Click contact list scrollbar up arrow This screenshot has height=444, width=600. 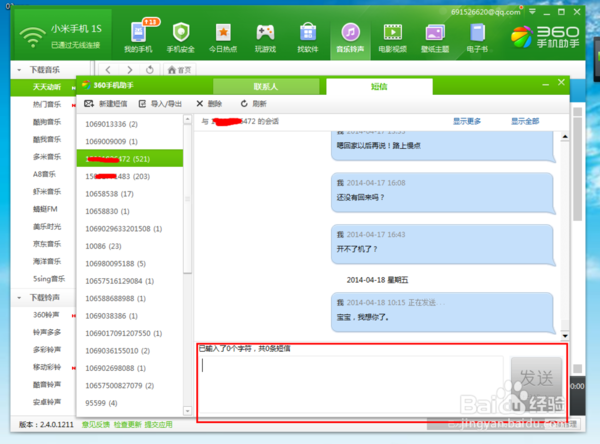pos(188,119)
